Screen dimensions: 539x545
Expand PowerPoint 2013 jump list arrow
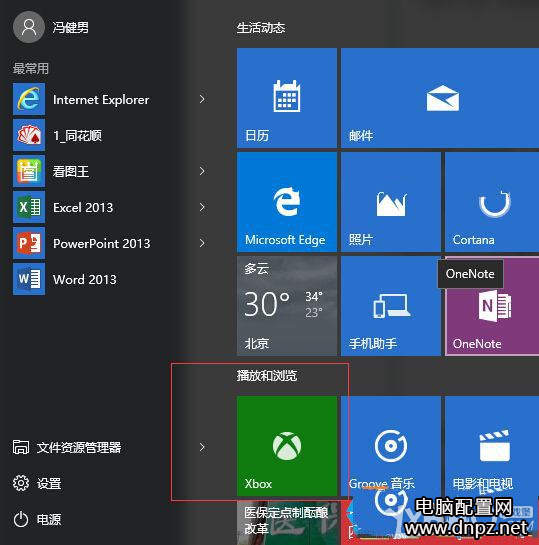pyautogui.click(x=202, y=243)
